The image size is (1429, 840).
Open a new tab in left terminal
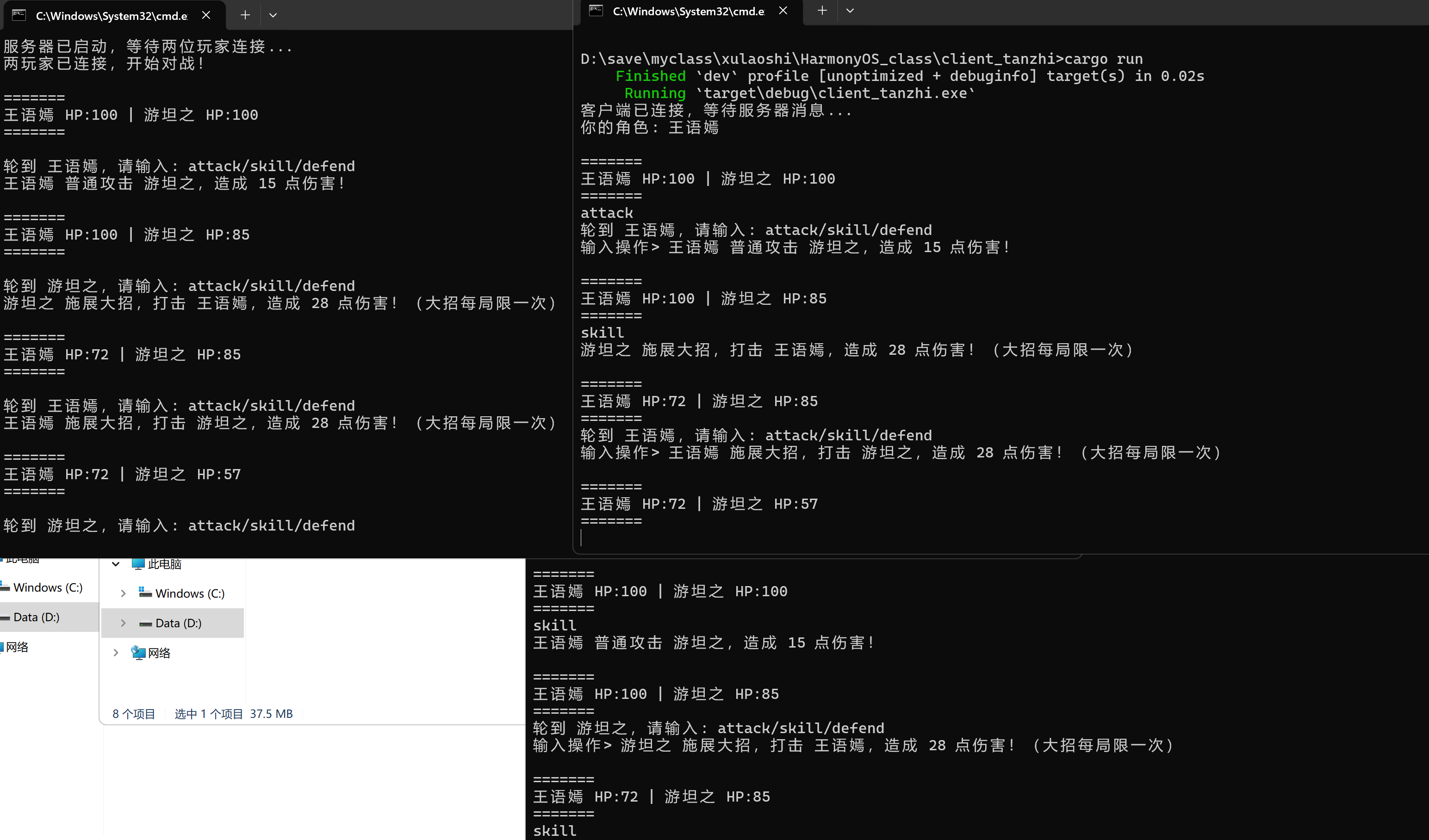coord(245,15)
